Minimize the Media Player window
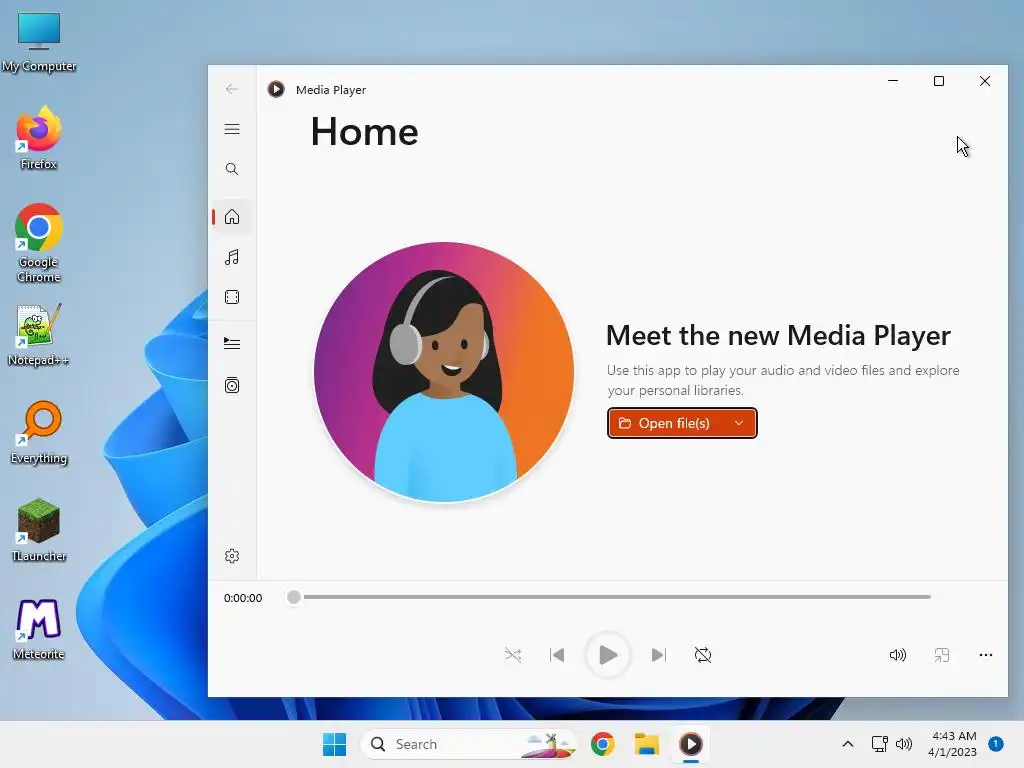Viewport: 1024px width, 768px height. click(x=893, y=81)
